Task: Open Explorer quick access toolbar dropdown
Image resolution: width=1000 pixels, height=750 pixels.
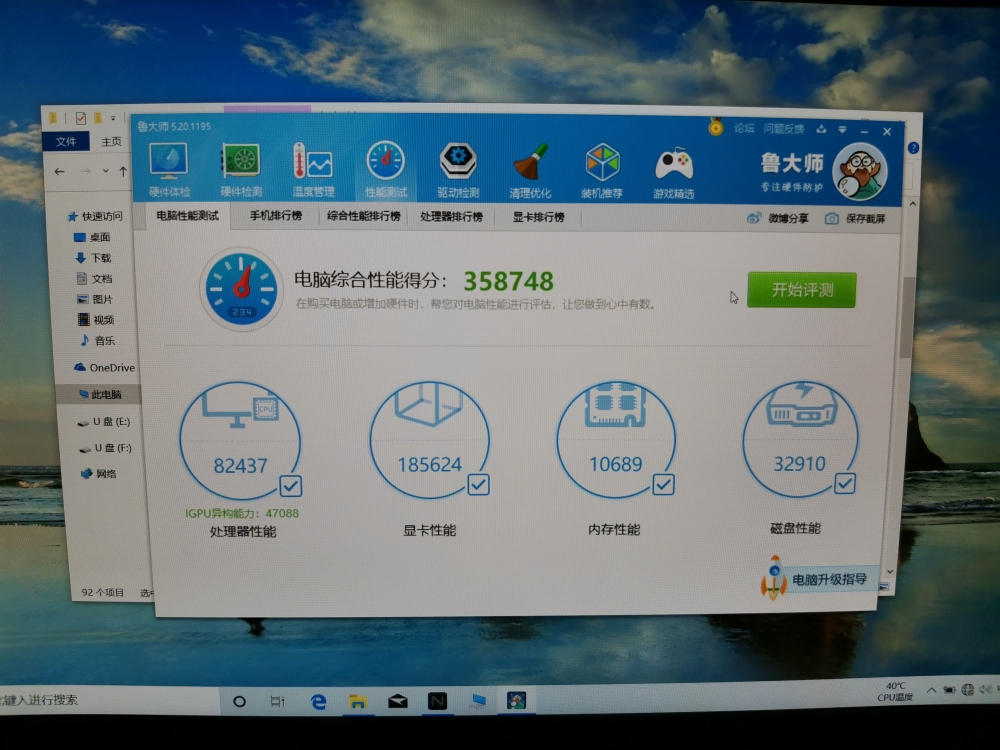Action: pos(113,118)
